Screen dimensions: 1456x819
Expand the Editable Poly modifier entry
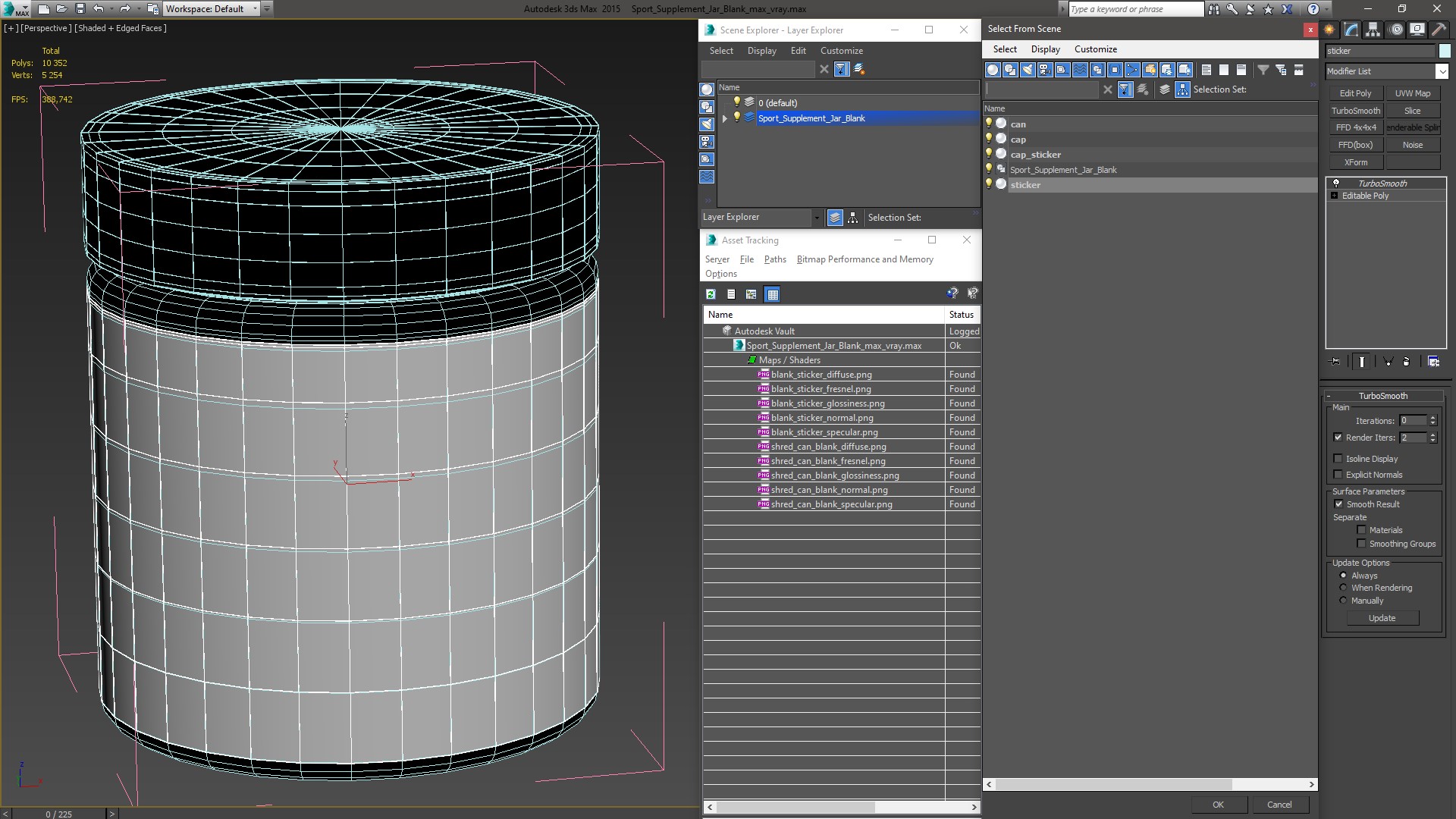pyautogui.click(x=1335, y=196)
